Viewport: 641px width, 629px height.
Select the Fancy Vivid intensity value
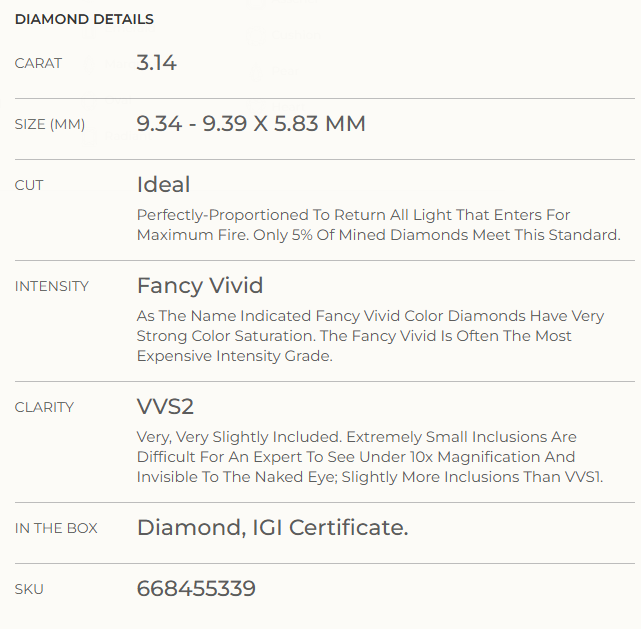[x=200, y=285]
